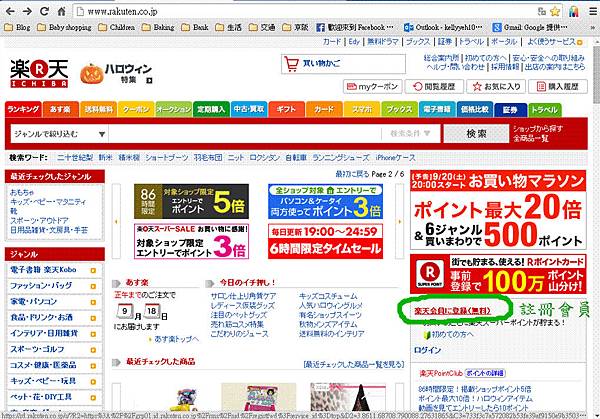Click the right carousel arrow on banners

click(399, 221)
